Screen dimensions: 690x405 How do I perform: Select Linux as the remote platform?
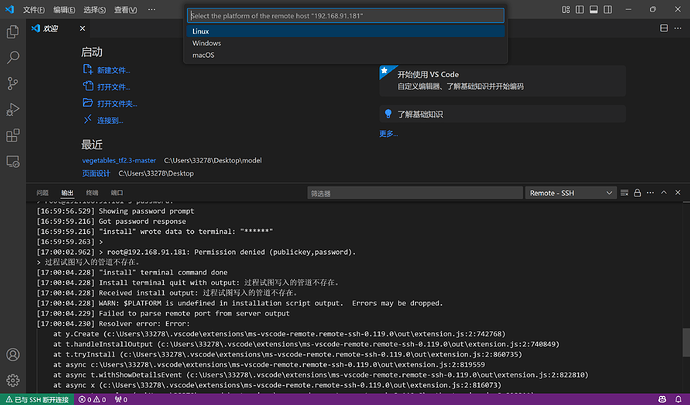[345, 31]
